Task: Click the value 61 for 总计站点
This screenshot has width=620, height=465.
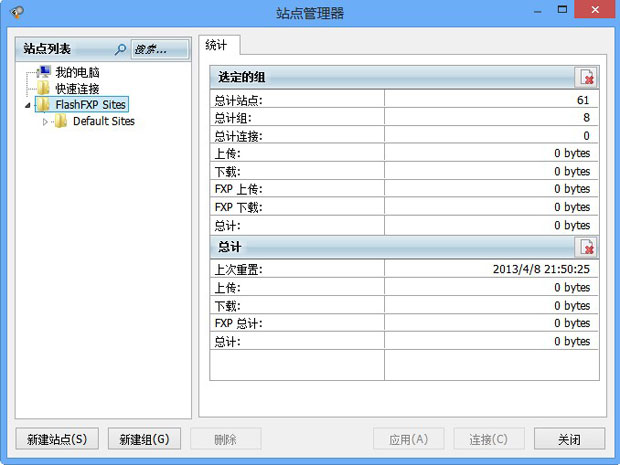Action: click(583, 100)
